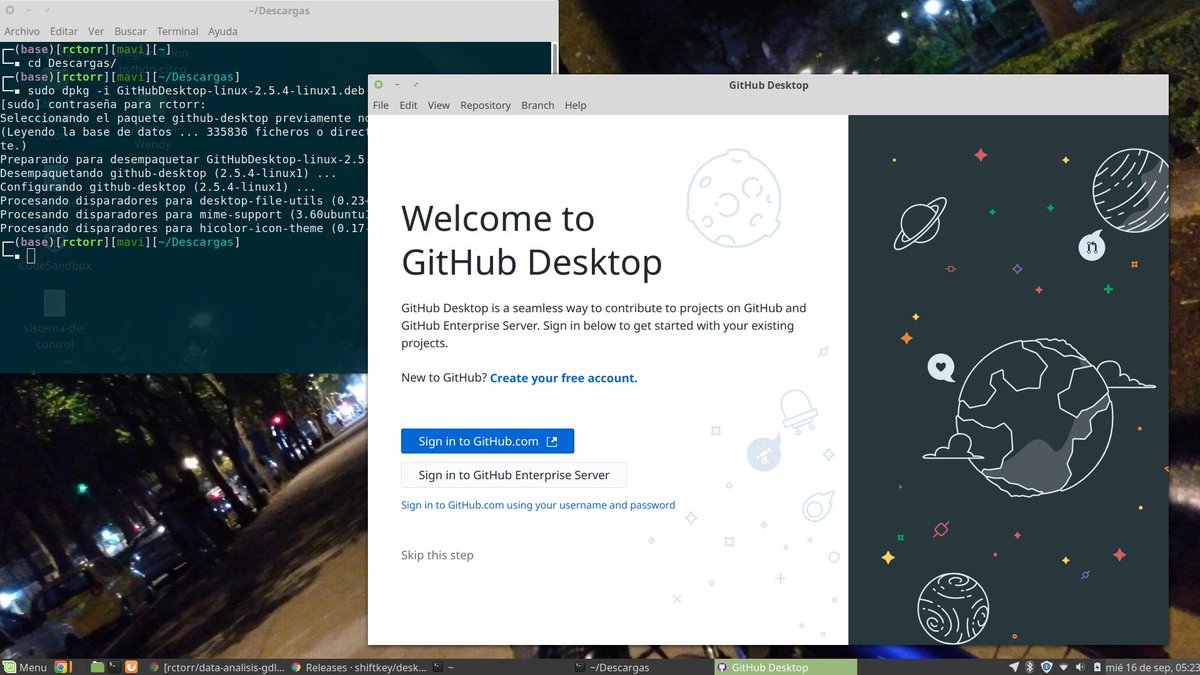Viewport: 1200px width, 675px height.
Task: Click Sign in to GitHub Enterprise Server
Action: (x=513, y=475)
